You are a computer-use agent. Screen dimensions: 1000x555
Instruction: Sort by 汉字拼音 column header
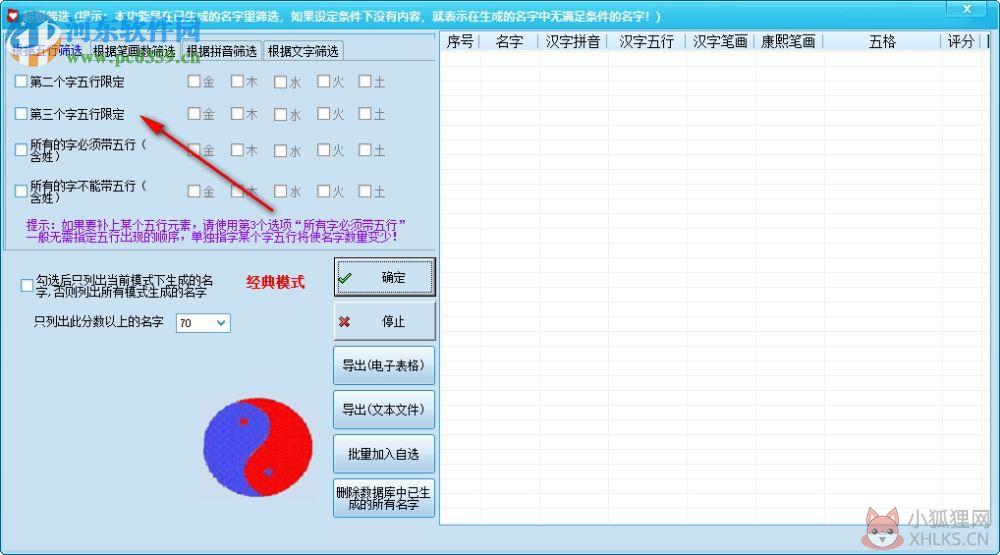573,41
